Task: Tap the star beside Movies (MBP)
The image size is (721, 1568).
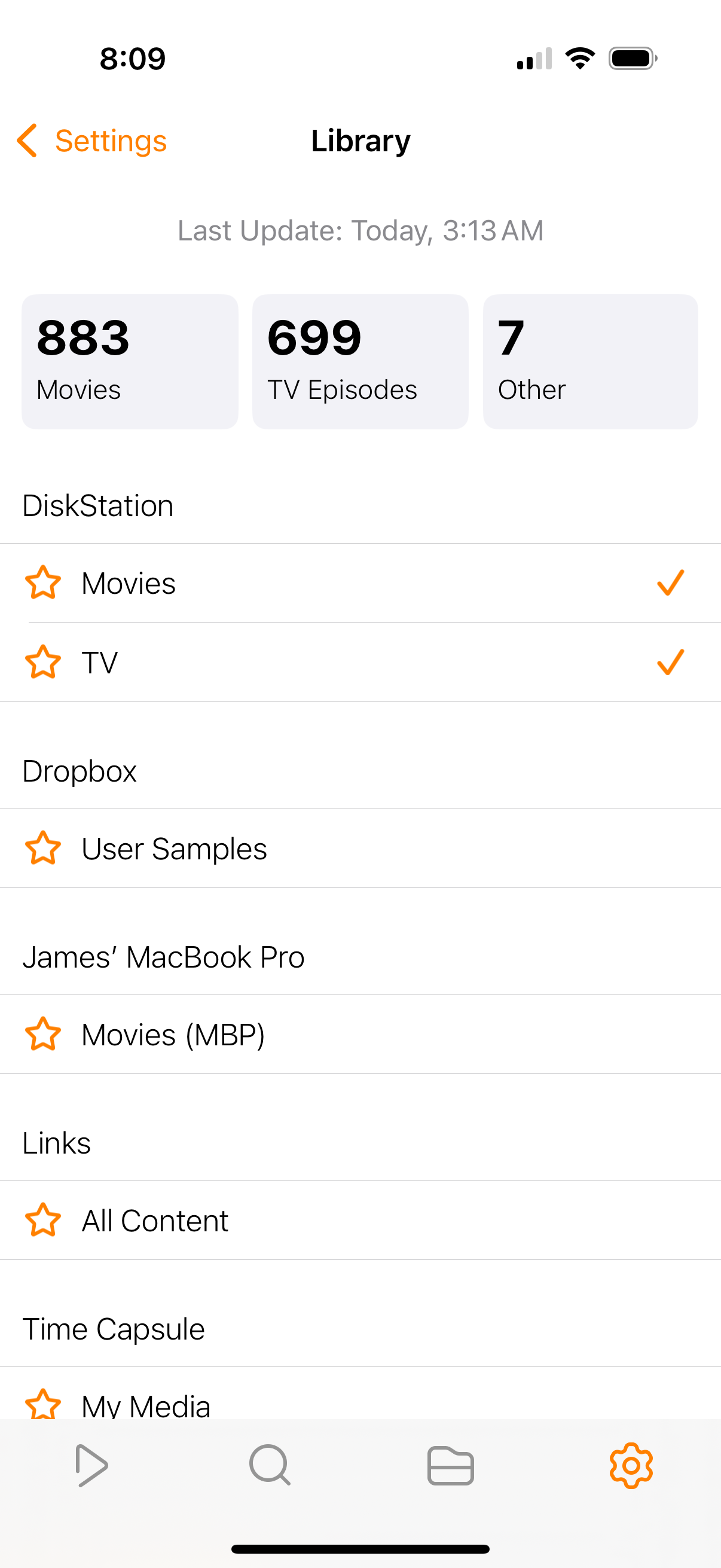Action: coord(42,1034)
